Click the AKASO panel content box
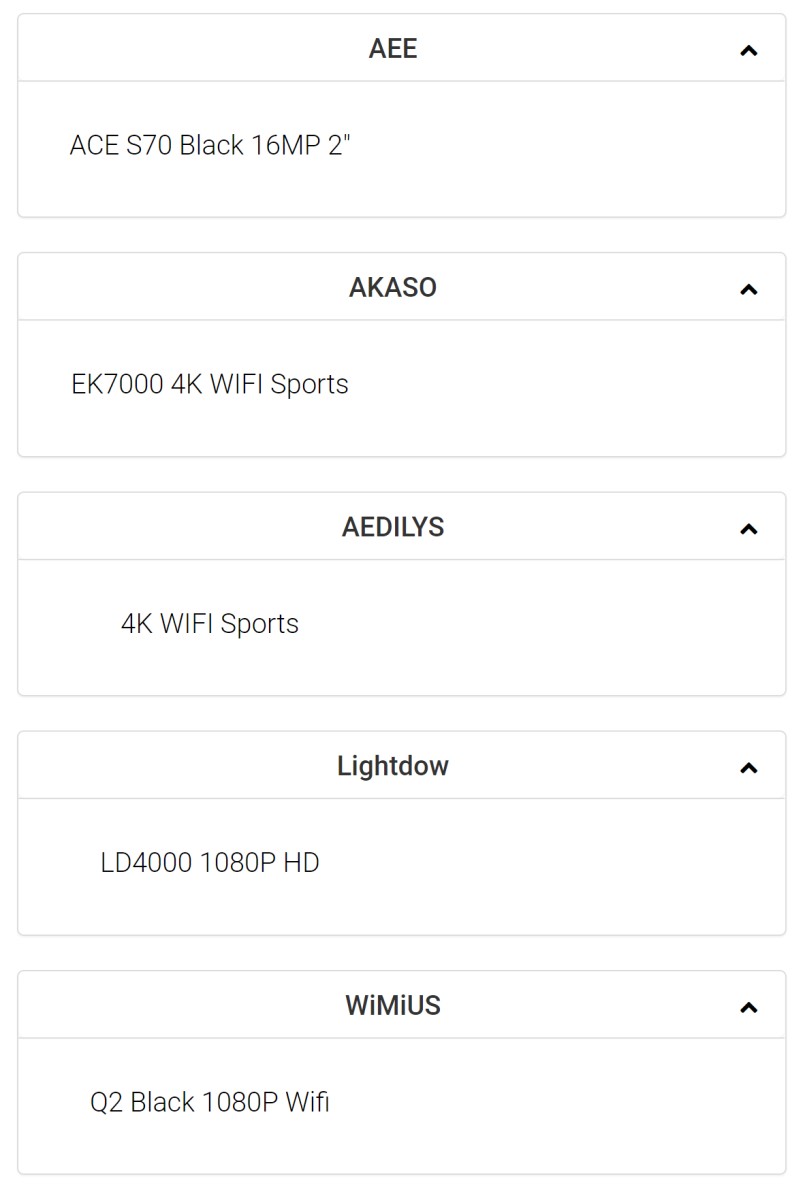Image resolution: width=805 pixels, height=1200 pixels. [x=402, y=388]
